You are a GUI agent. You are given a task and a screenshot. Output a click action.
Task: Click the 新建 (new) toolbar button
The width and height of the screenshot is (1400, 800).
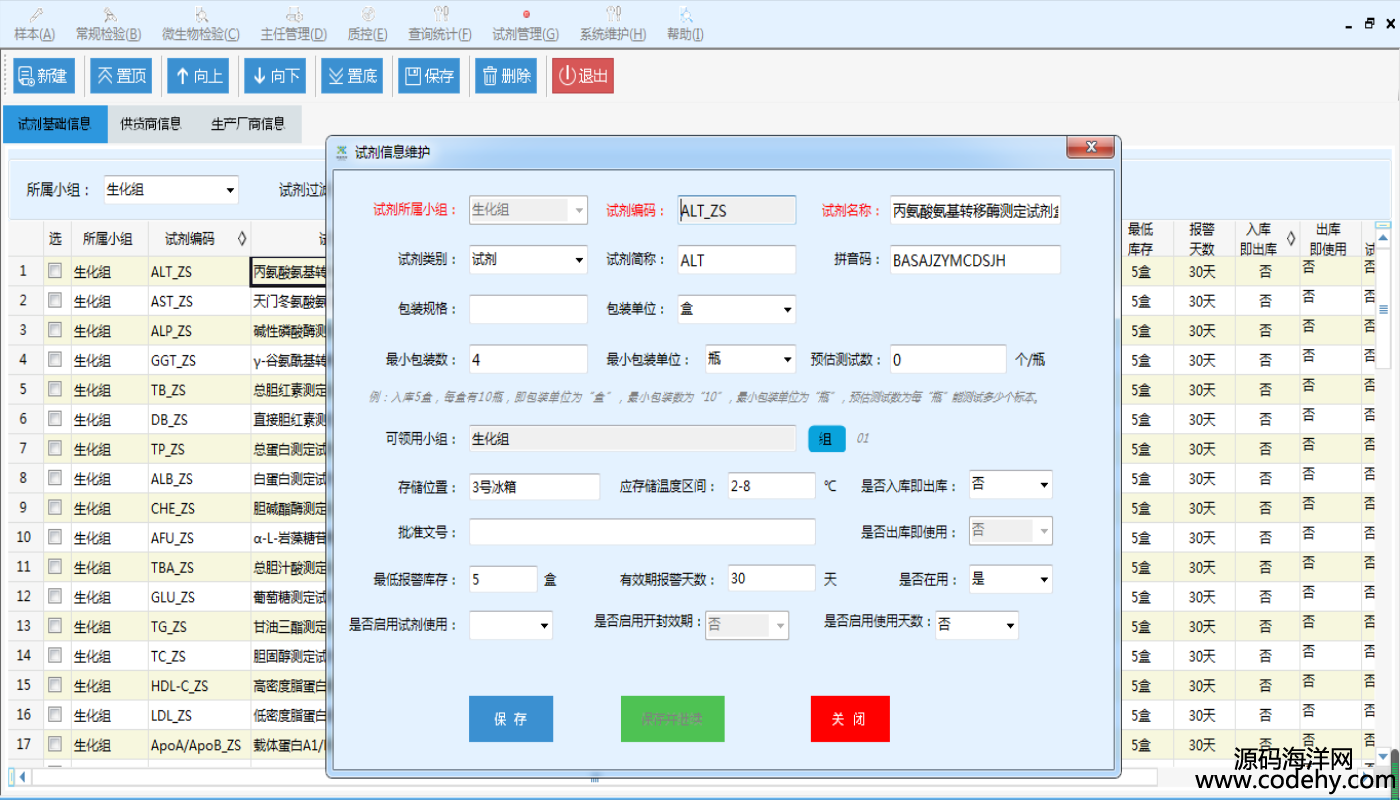[44, 75]
